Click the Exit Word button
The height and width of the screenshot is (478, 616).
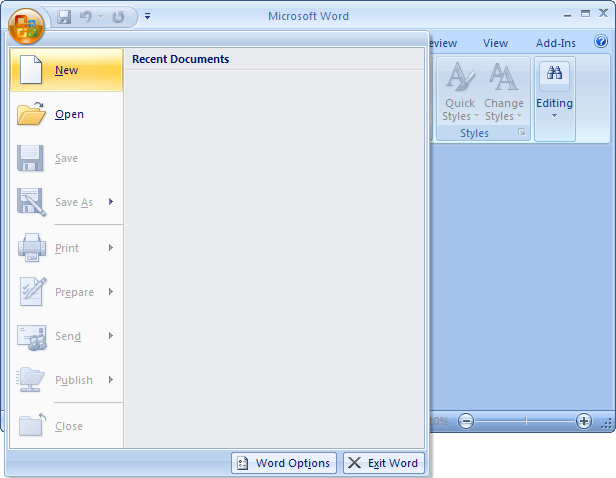tap(384, 463)
